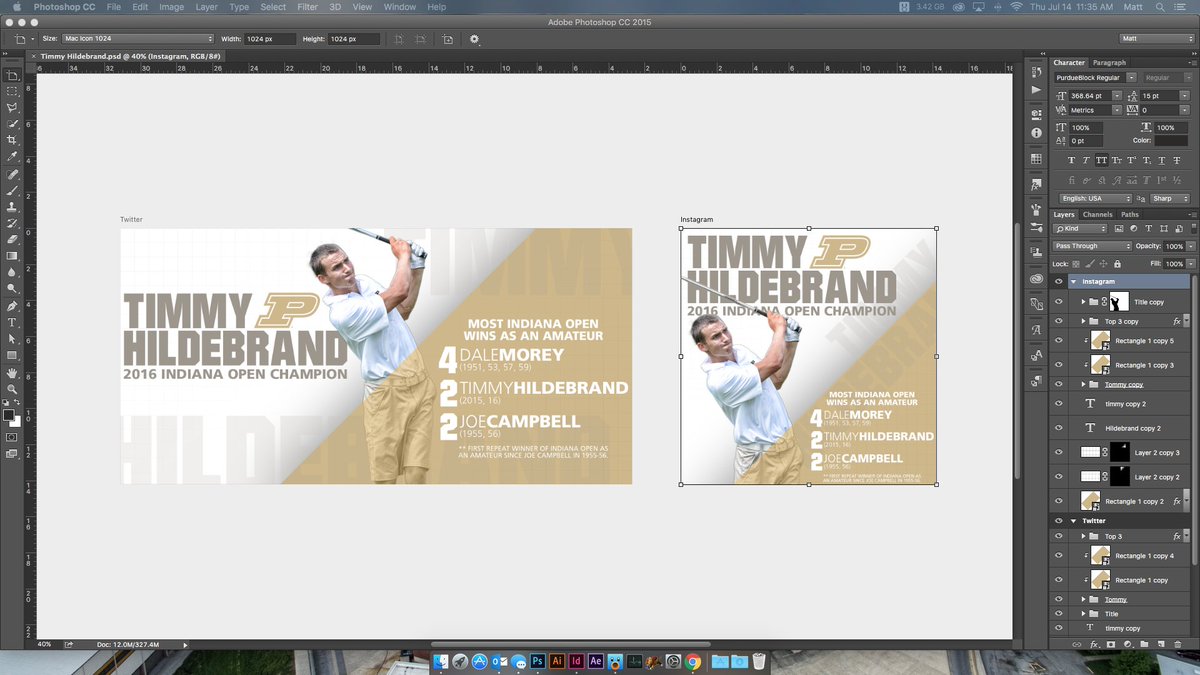Expand the Tommy copy group
Viewport: 1200px width, 675px height.
point(1084,384)
